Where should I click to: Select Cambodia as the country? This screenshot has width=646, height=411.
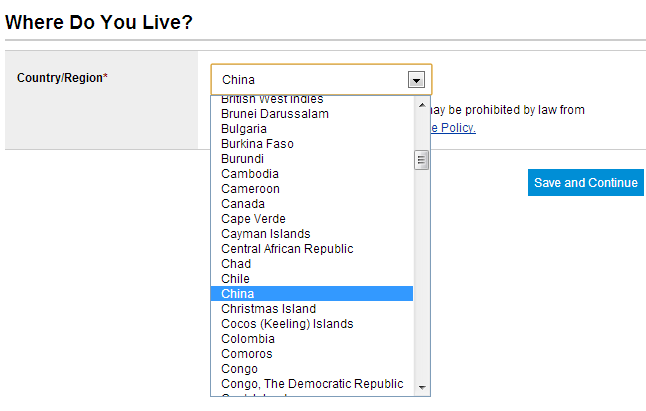[x=250, y=174]
